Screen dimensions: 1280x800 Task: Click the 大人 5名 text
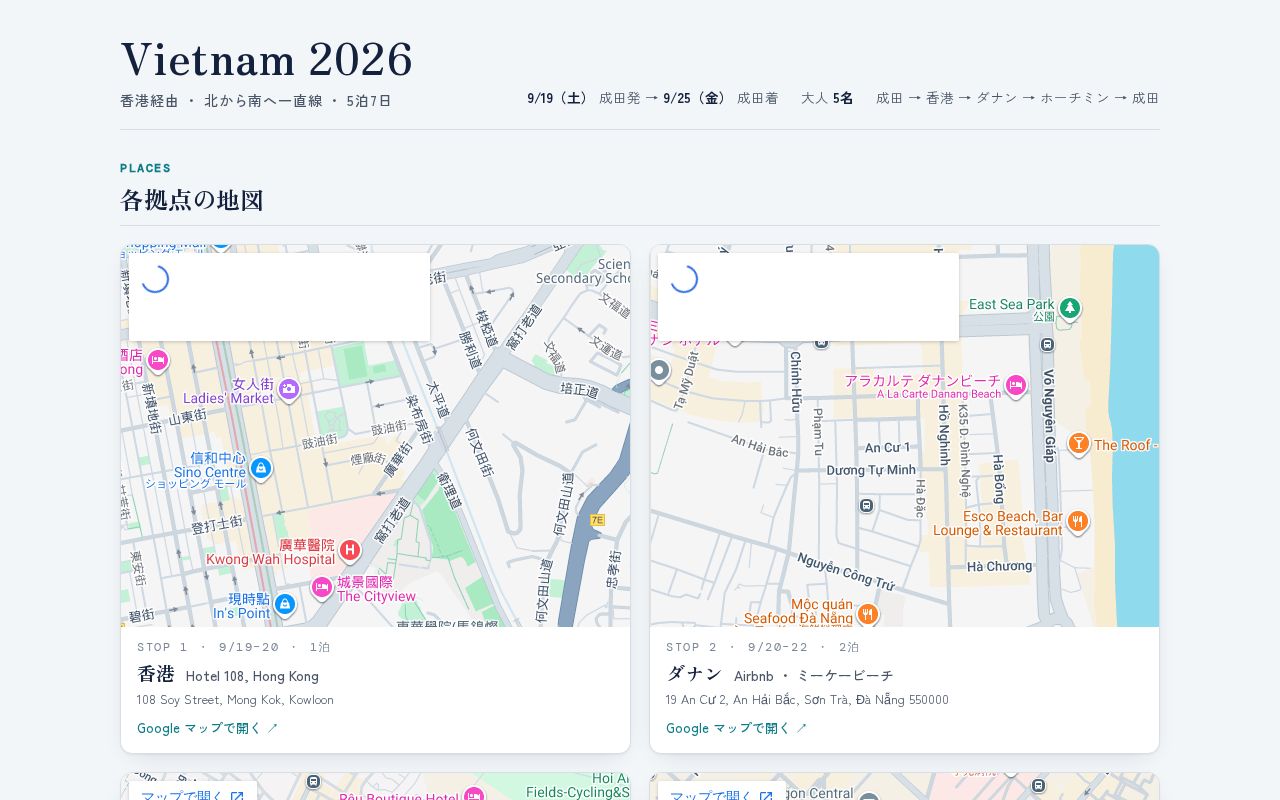click(x=827, y=98)
